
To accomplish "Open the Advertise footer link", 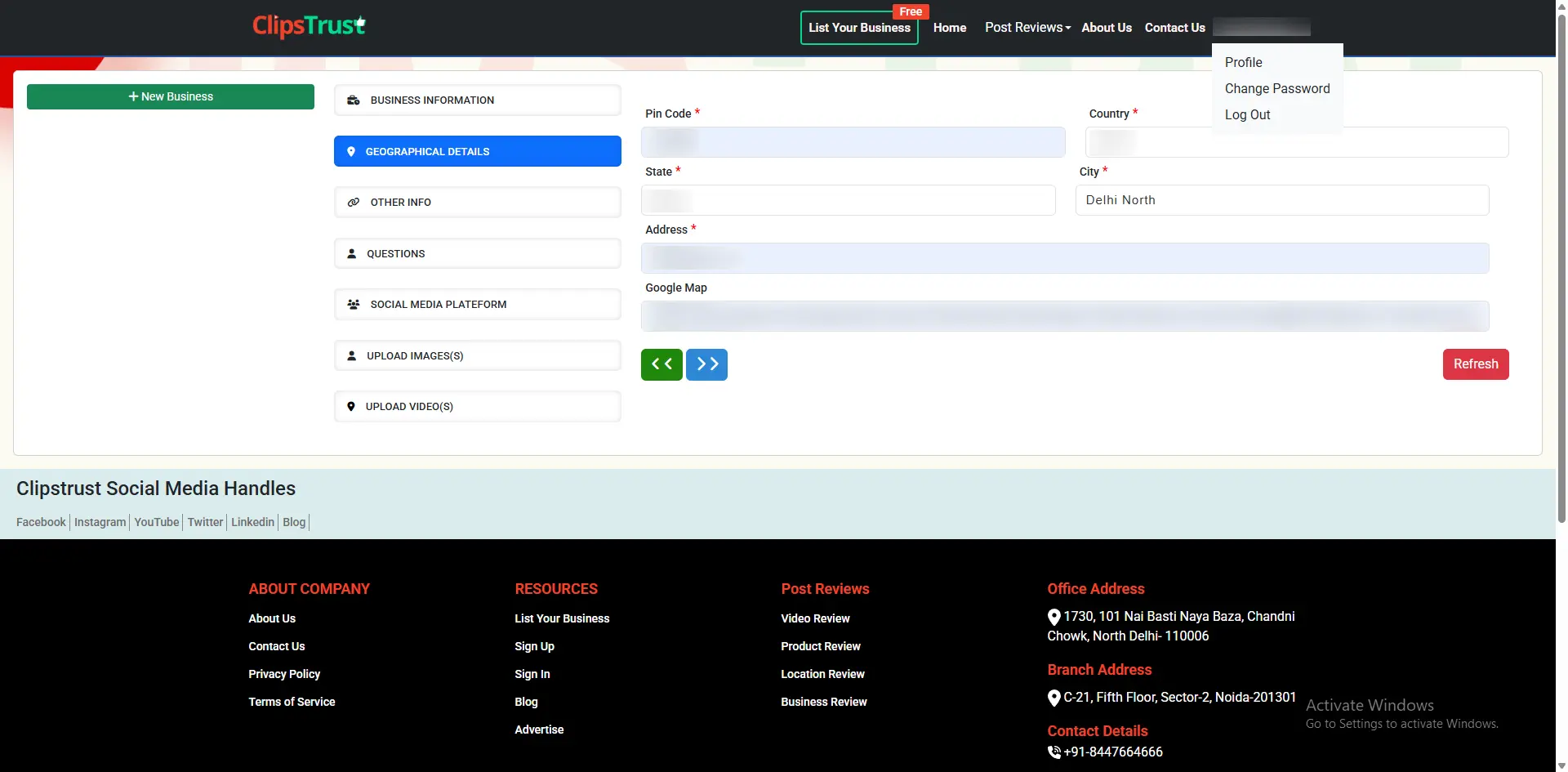I will [x=539, y=730].
